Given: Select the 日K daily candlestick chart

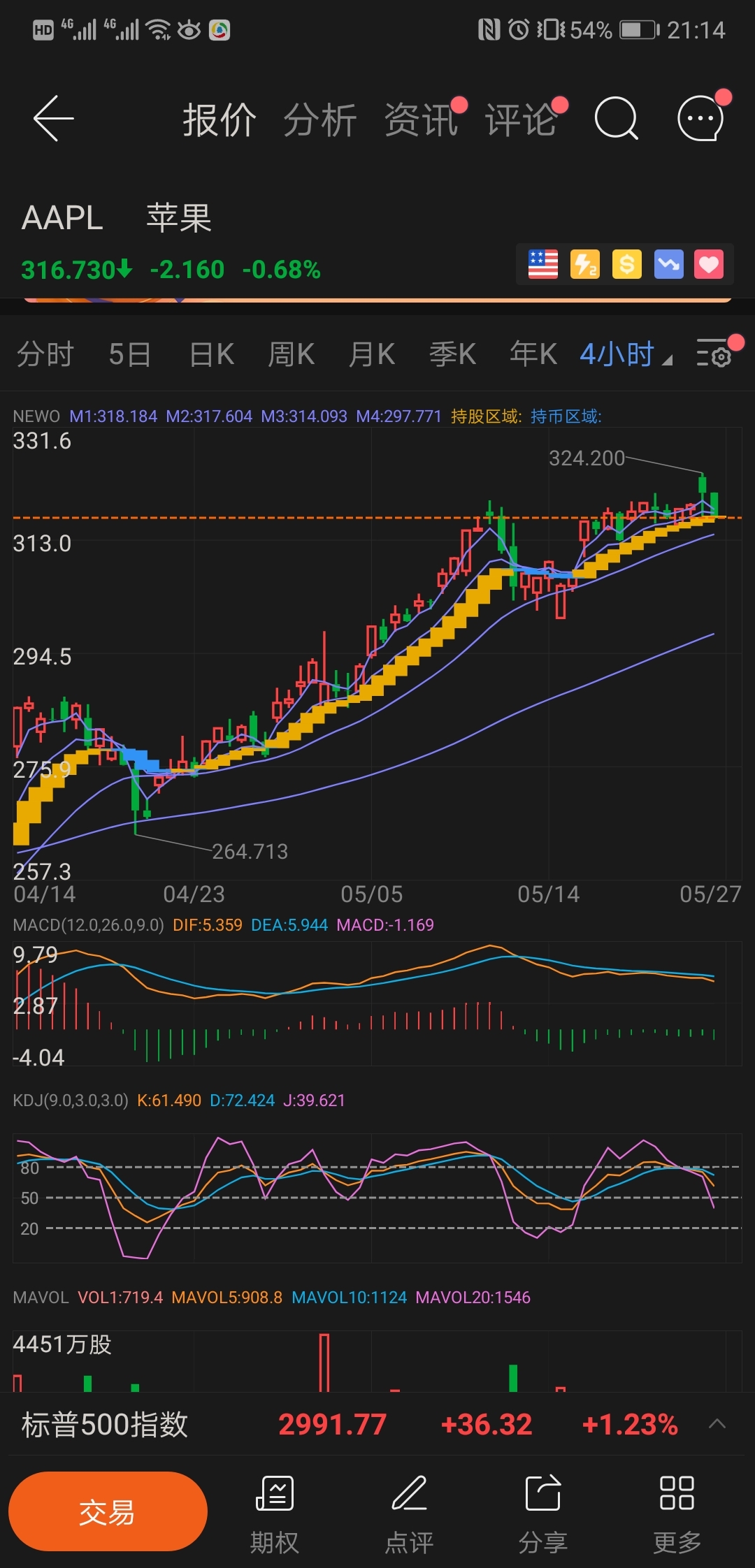Looking at the screenshot, I should (x=212, y=354).
